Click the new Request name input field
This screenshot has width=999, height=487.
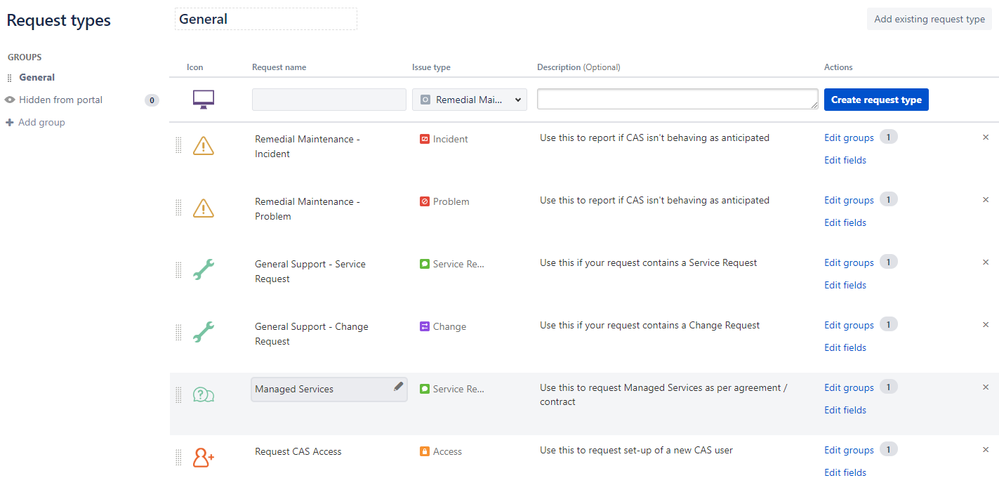coord(329,99)
